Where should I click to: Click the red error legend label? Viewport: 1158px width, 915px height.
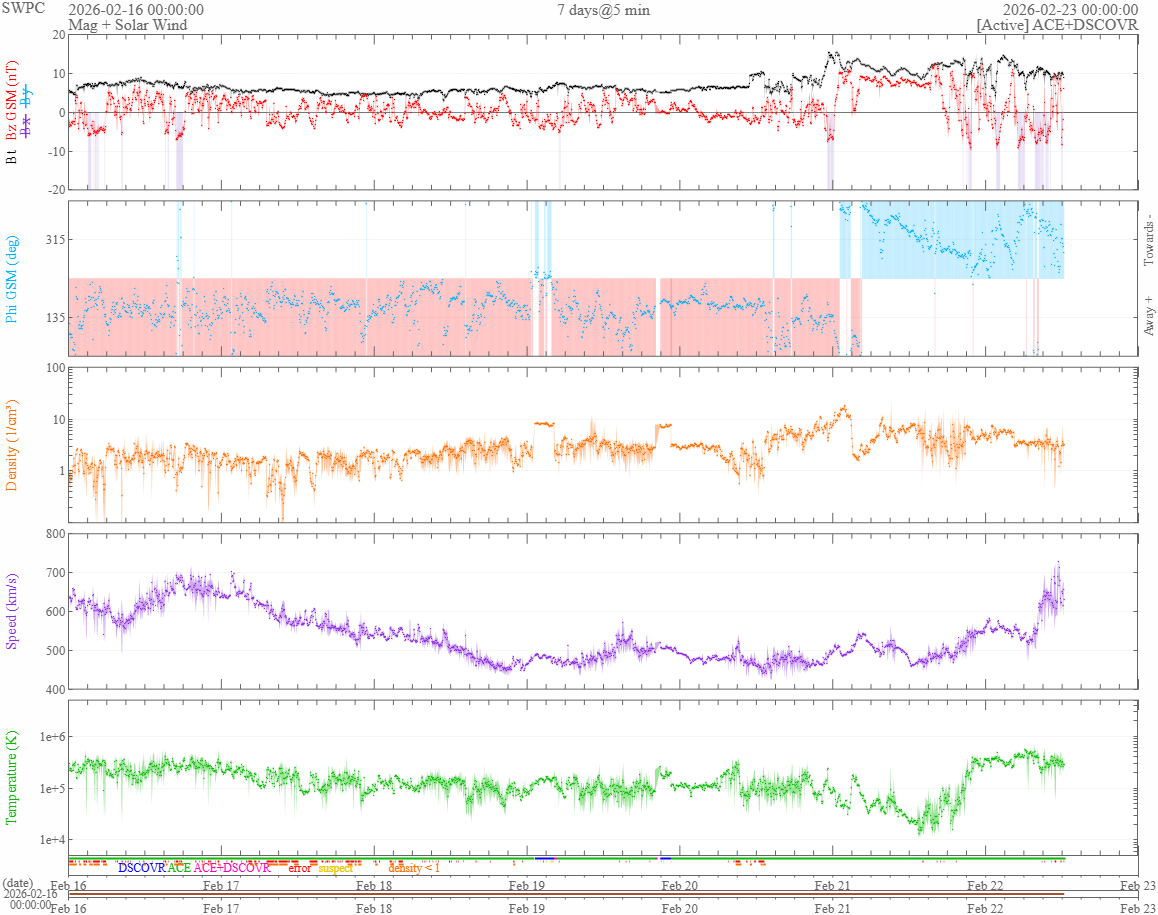point(300,868)
